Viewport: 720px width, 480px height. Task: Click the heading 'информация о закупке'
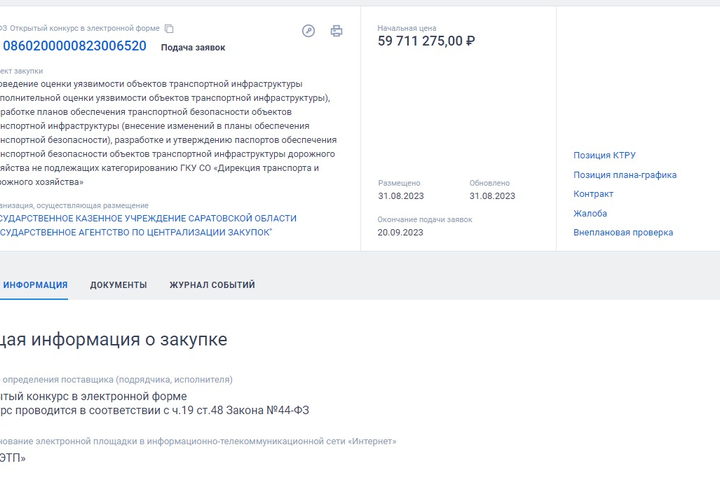[x=113, y=339]
